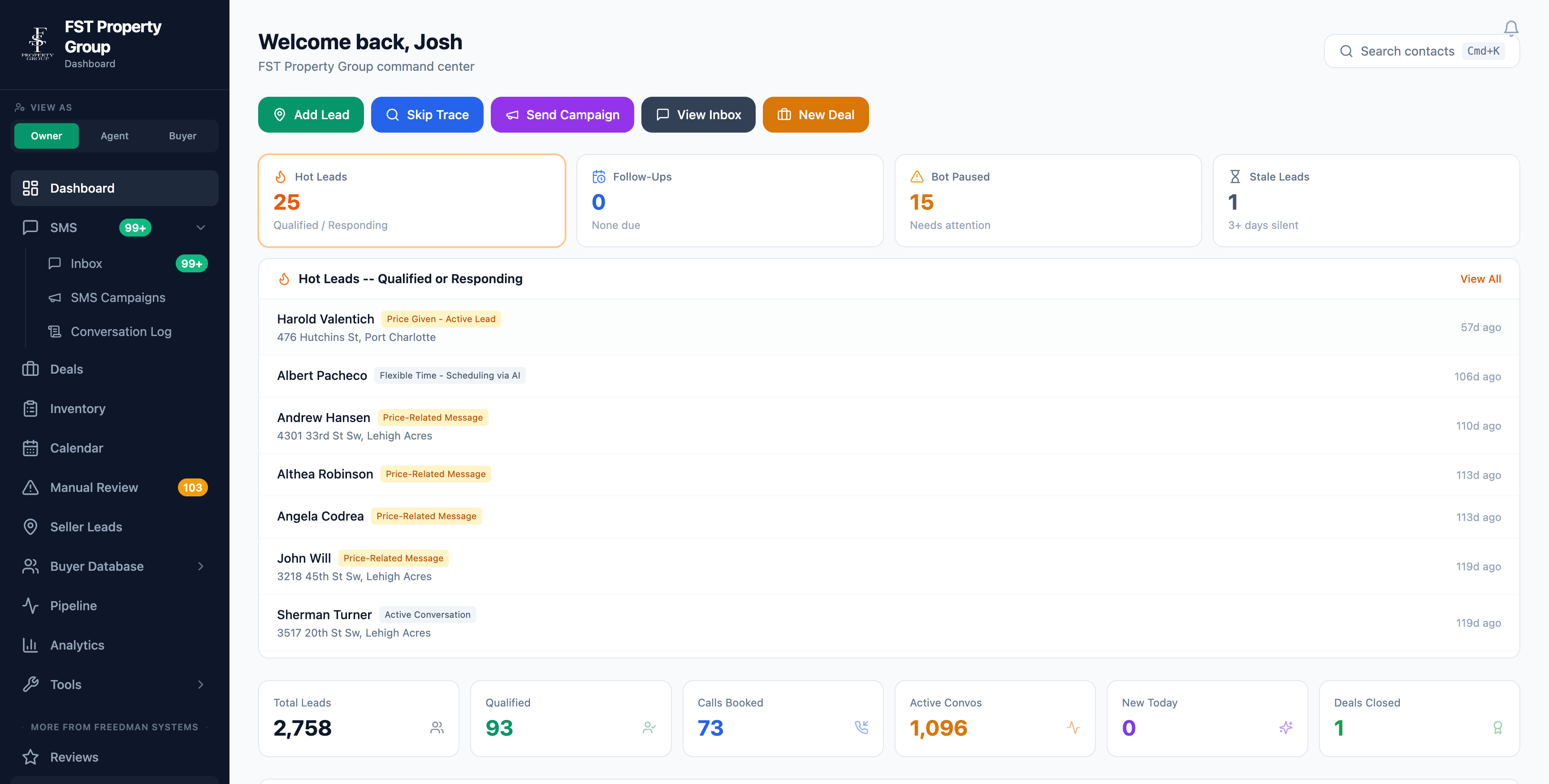The image size is (1549, 784).
Task: Click the Hot Leads card flame icon
Action: click(x=280, y=177)
